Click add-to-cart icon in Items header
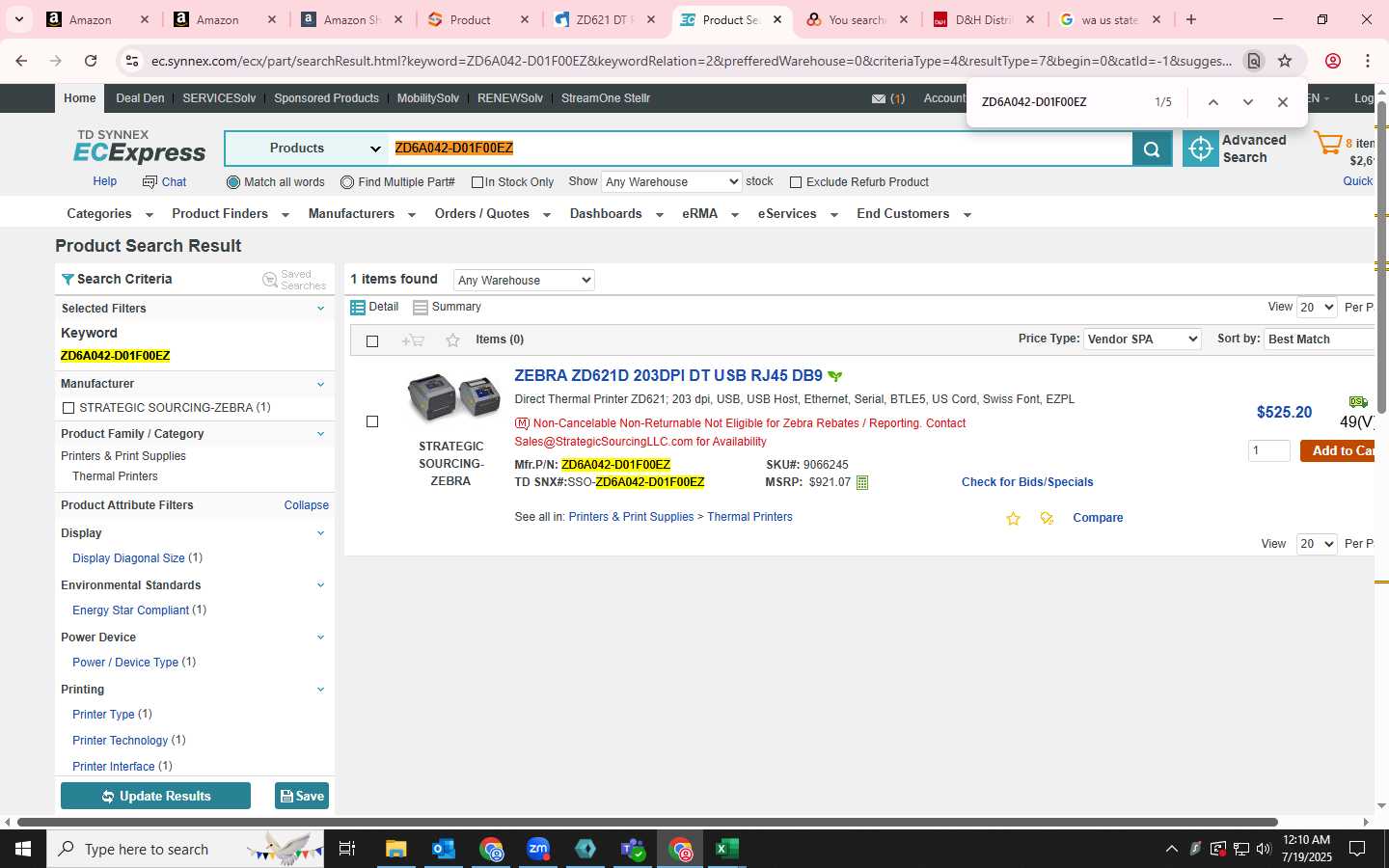This screenshot has height=868, width=1389. click(413, 339)
